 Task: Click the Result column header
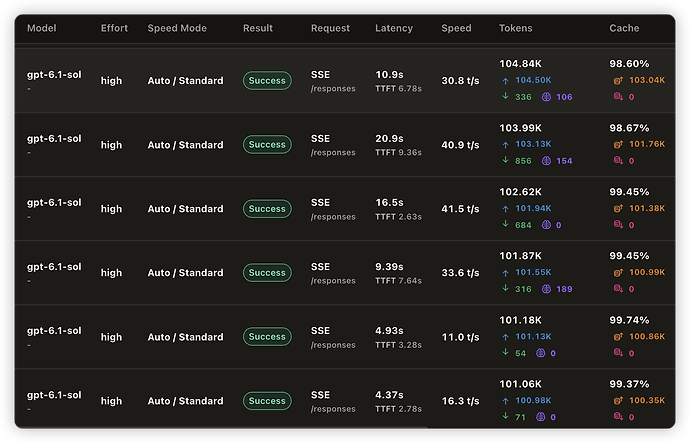[258, 28]
